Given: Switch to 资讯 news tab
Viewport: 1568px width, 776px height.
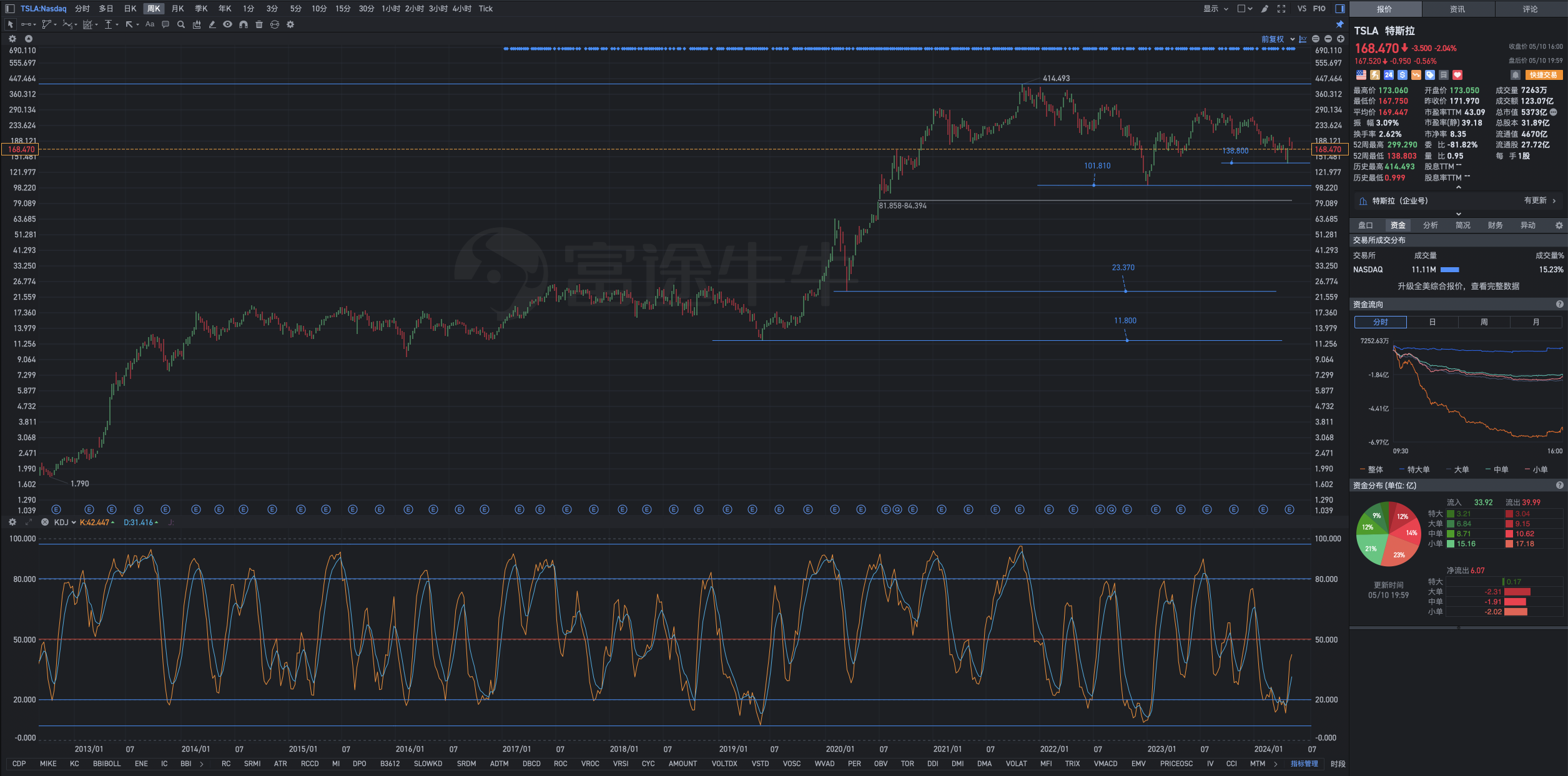Looking at the screenshot, I should coord(1457,9).
